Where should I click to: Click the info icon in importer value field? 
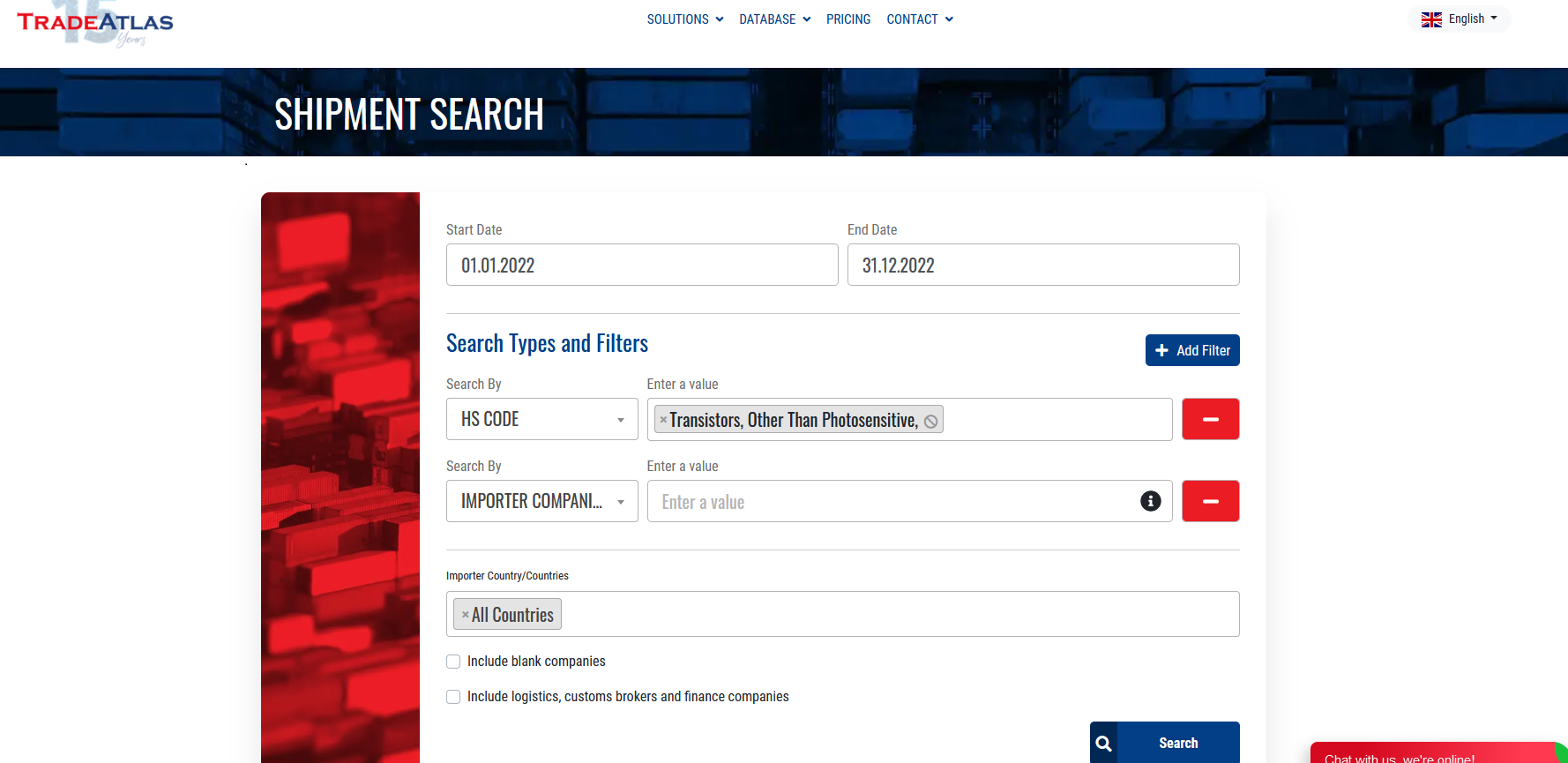tap(1150, 501)
